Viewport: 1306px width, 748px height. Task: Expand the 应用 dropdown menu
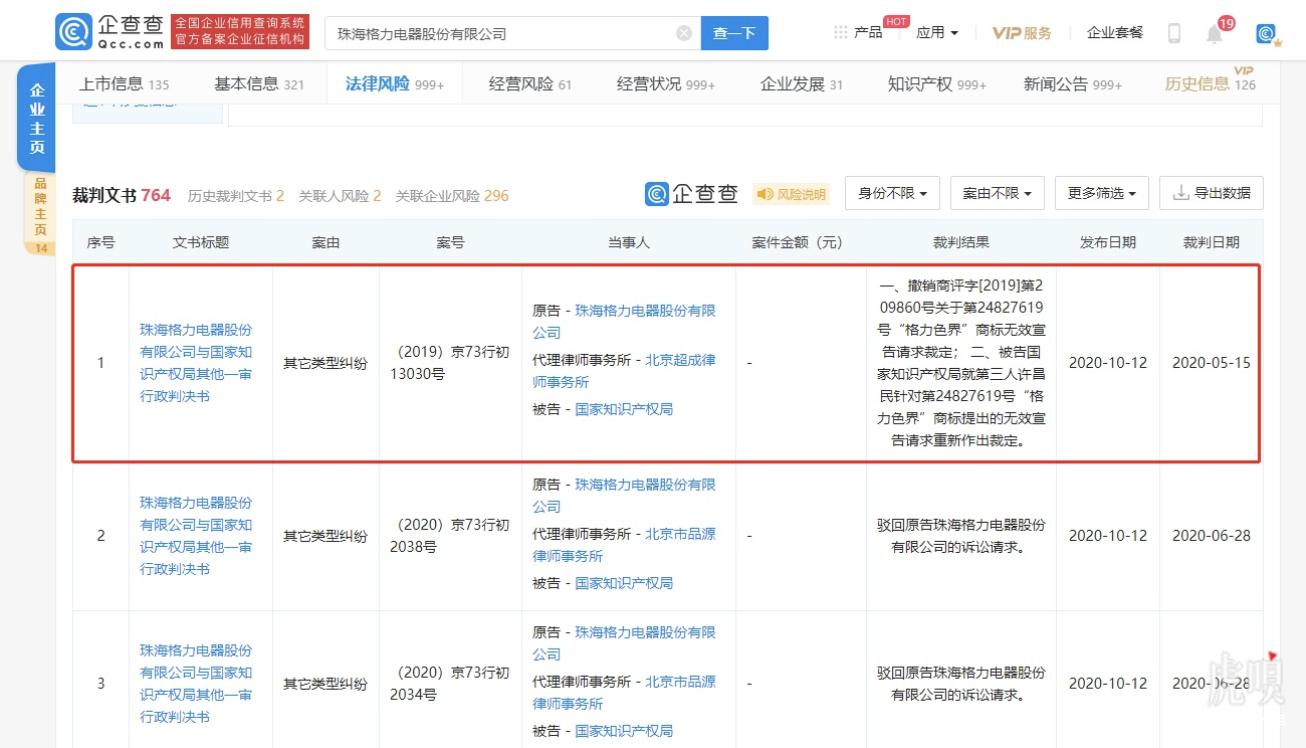pyautogui.click(x=937, y=33)
